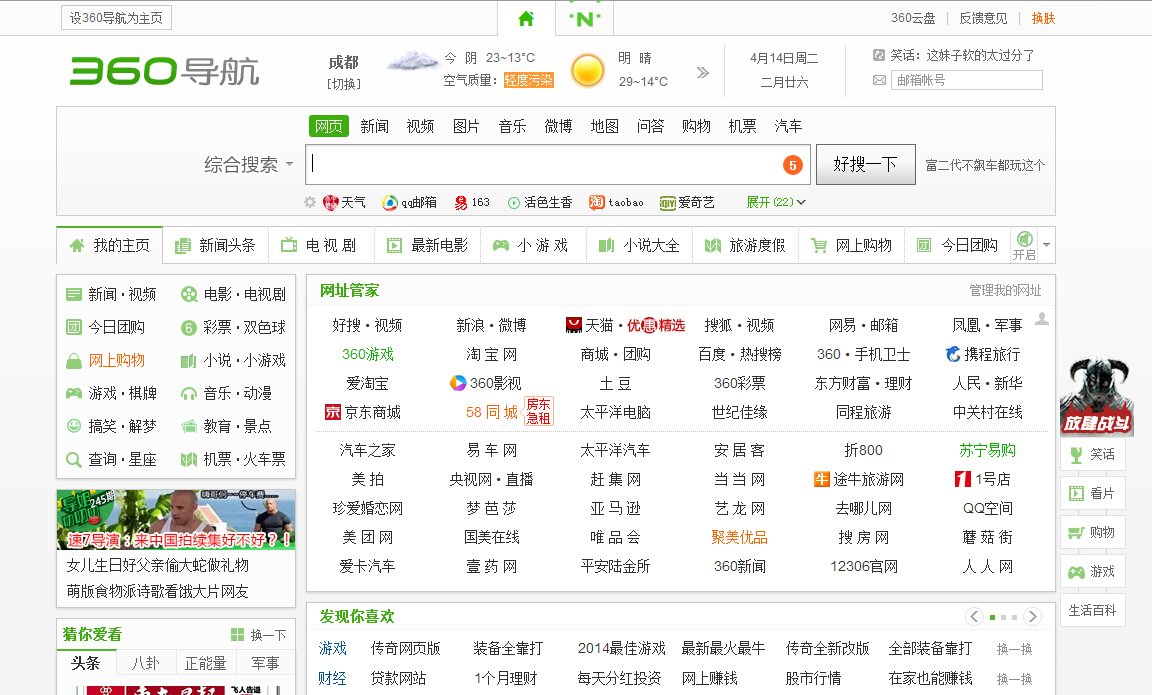The image size is (1152, 695).
Task: Click the green home icon at the top
Action: (526, 18)
